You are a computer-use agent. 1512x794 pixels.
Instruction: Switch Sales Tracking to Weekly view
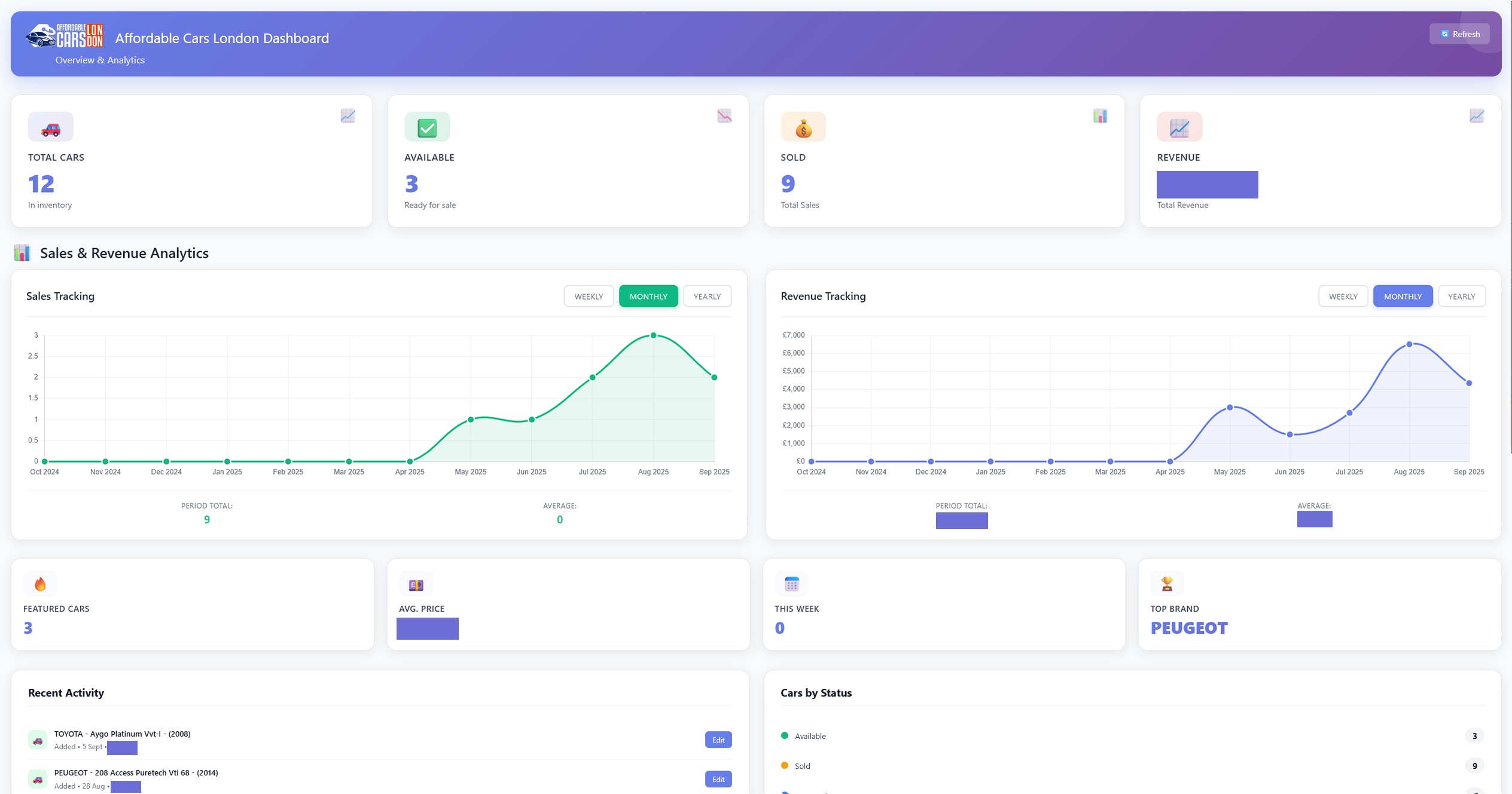589,297
